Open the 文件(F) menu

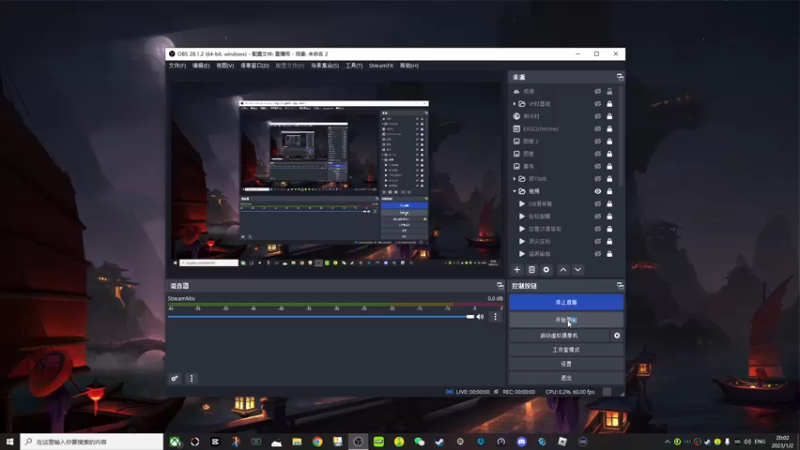177,66
